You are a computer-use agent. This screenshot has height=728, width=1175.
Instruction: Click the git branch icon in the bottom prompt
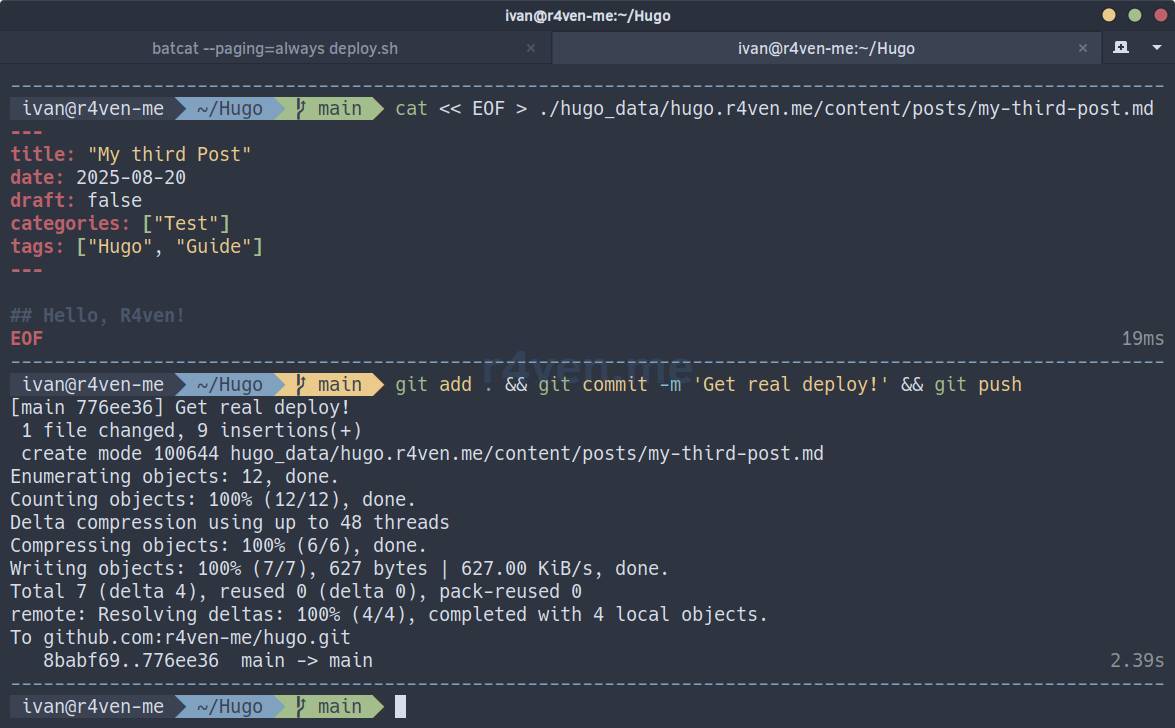coord(300,706)
